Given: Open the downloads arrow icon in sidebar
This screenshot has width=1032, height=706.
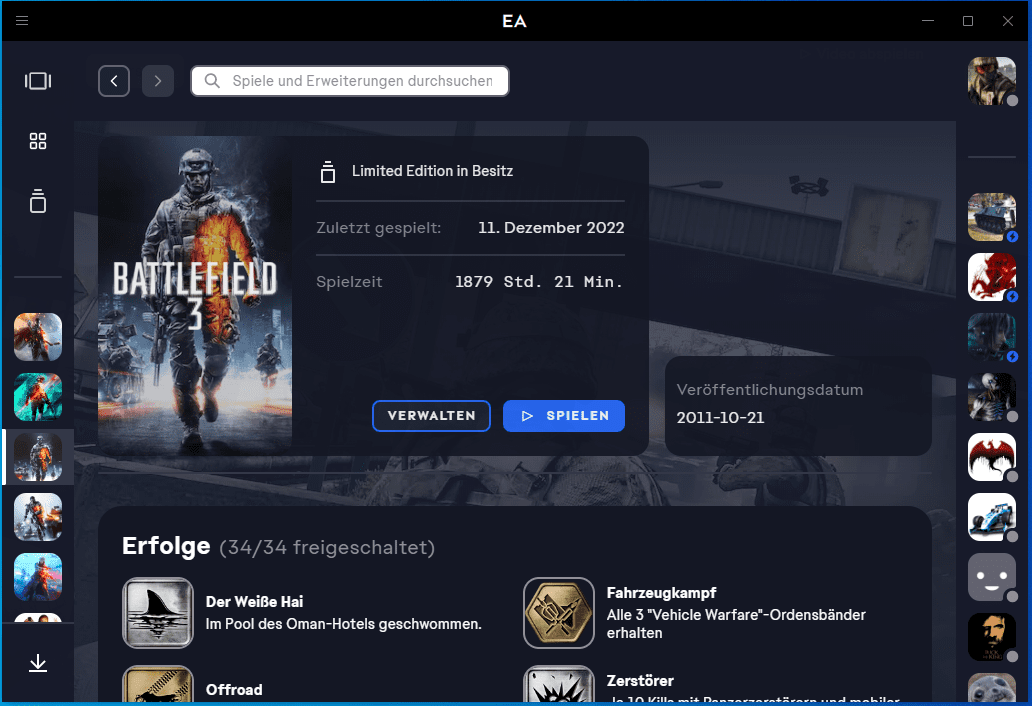Looking at the screenshot, I should [x=38, y=663].
